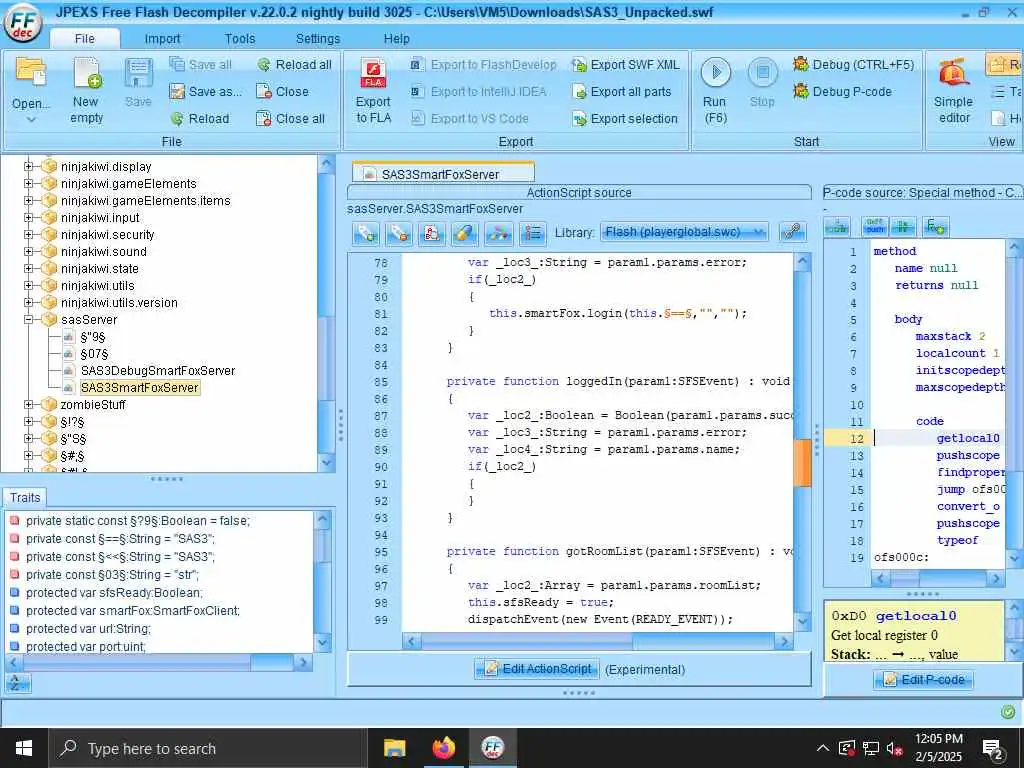Viewport: 1024px width, 768px height.
Task: Click Reload in the File group
Action: 200,119
